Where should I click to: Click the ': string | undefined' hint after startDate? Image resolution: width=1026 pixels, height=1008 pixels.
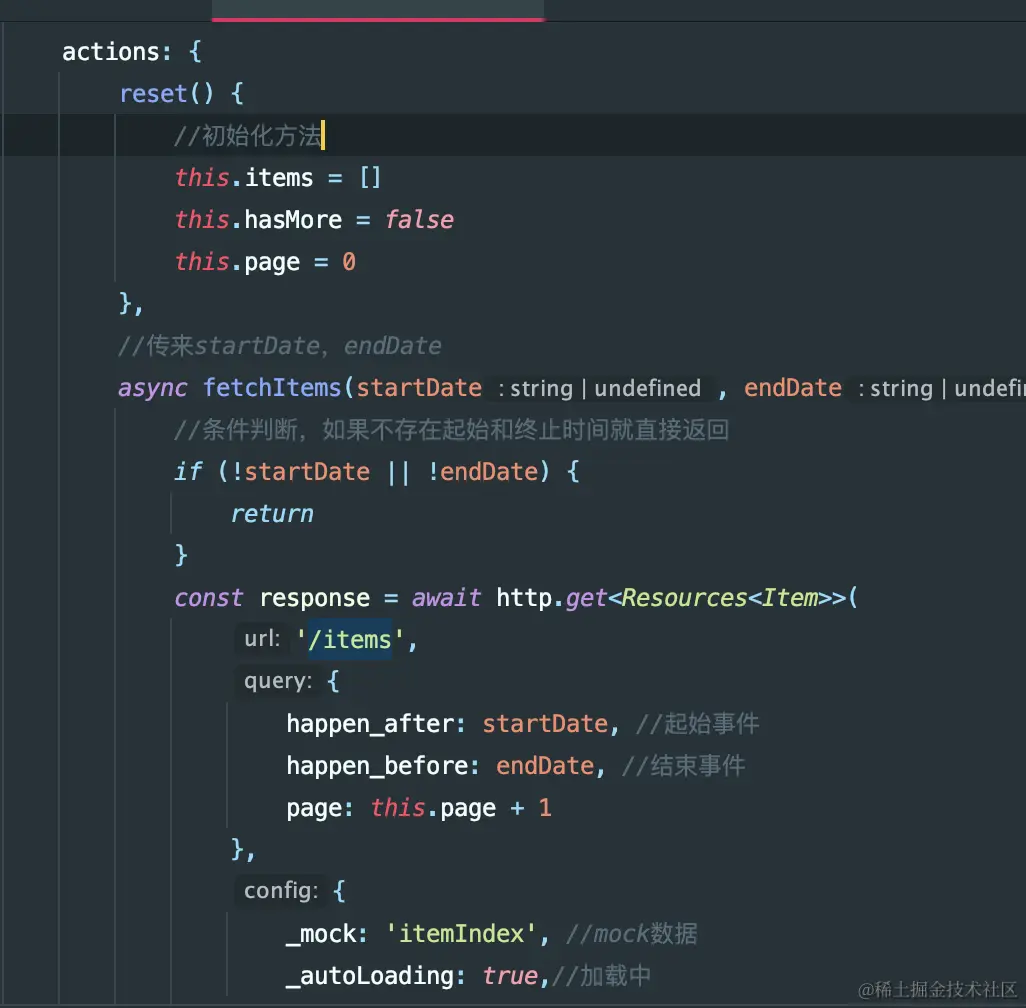tap(599, 389)
